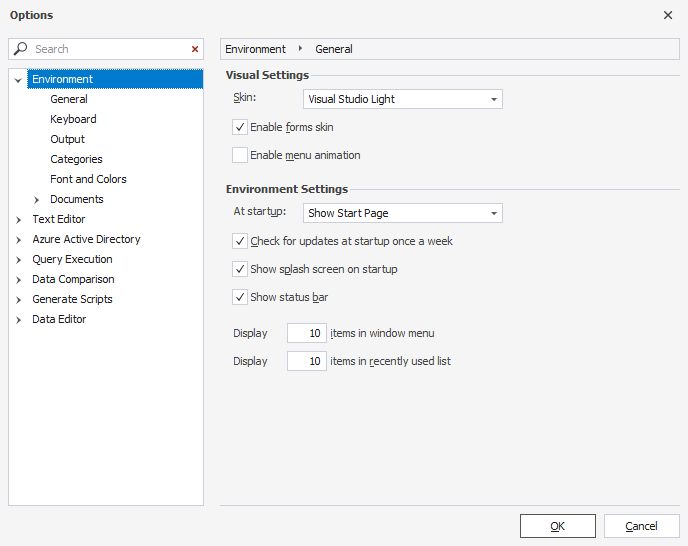The height and width of the screenshot is (546, 688).
Task: Select Generate Scripts tree item
Action: click(x=72, y=299)
